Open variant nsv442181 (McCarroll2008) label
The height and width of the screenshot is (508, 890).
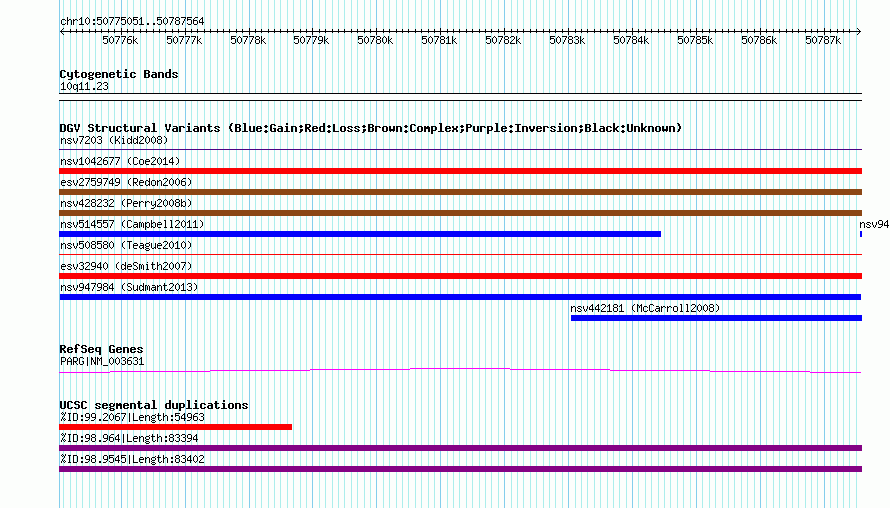tap(645, 308)
